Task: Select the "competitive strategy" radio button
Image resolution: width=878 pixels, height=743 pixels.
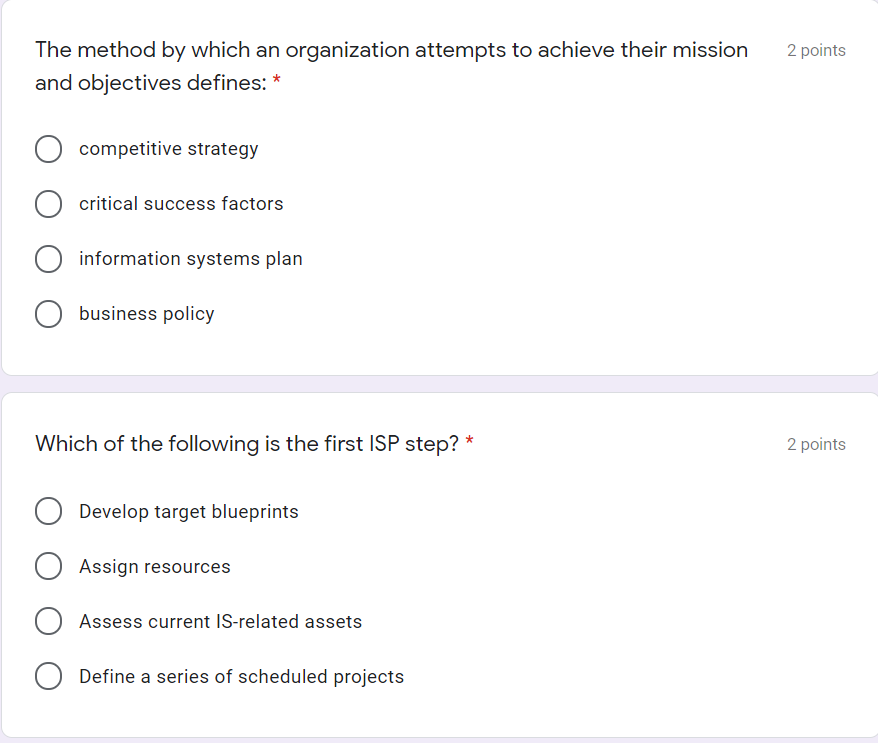Action: pyautogui.click(x=48, y=148)
